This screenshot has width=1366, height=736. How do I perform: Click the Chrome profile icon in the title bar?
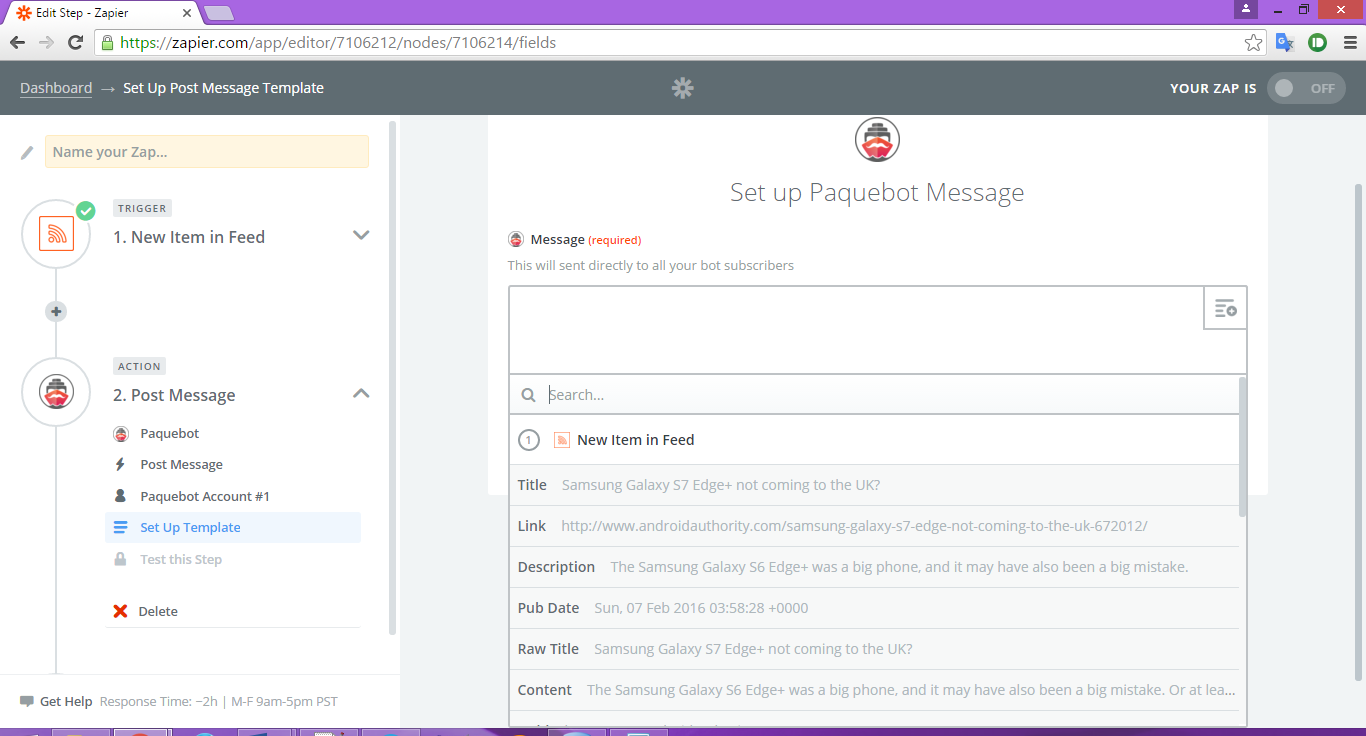point(1245,9)
